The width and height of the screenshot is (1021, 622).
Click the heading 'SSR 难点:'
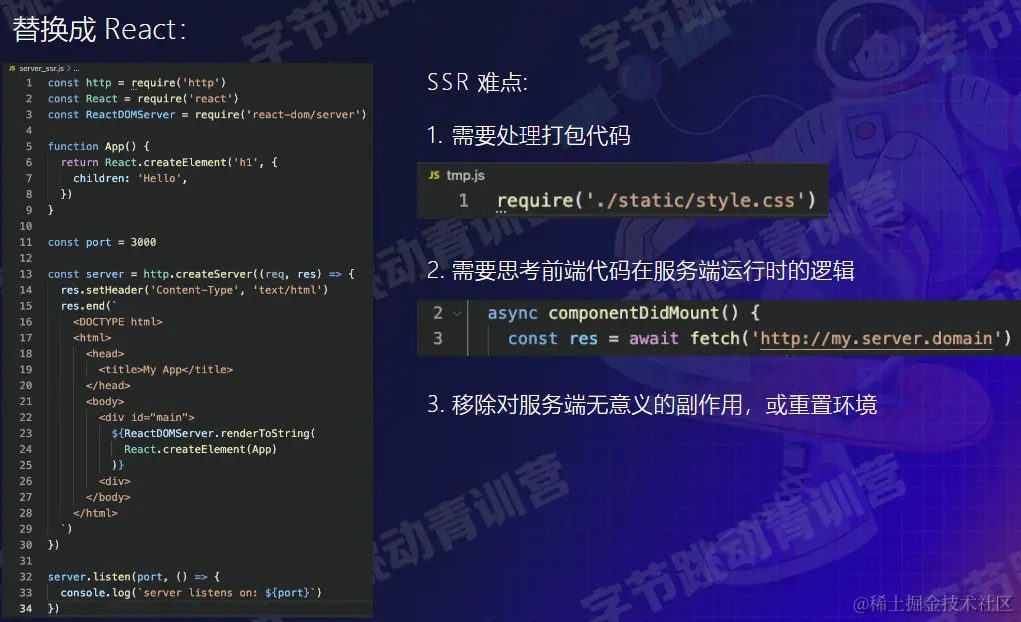477,82
